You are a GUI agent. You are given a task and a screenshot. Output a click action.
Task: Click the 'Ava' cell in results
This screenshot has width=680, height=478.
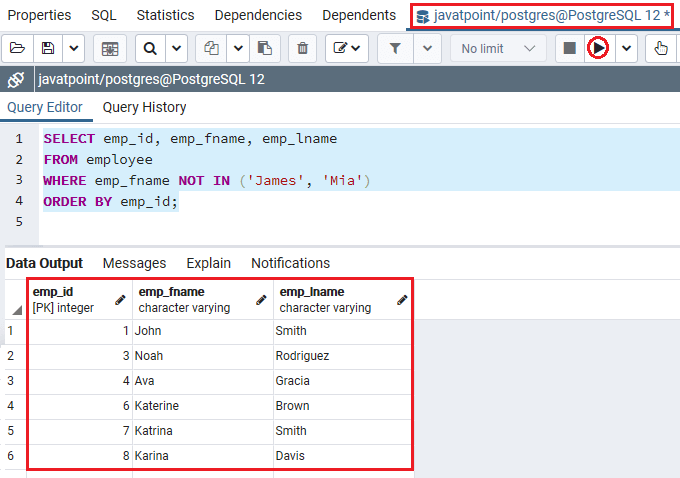203,381
